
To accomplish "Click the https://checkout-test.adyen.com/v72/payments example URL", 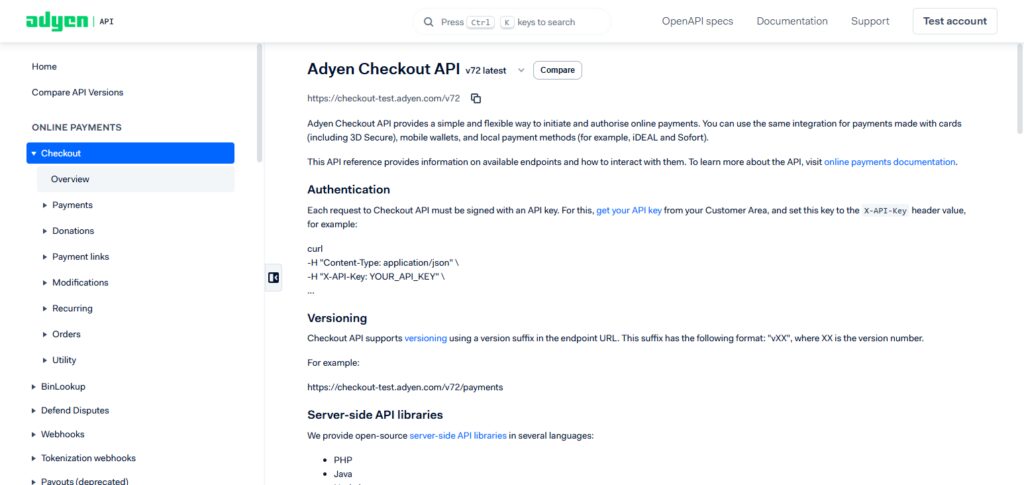I will (405, 387).
